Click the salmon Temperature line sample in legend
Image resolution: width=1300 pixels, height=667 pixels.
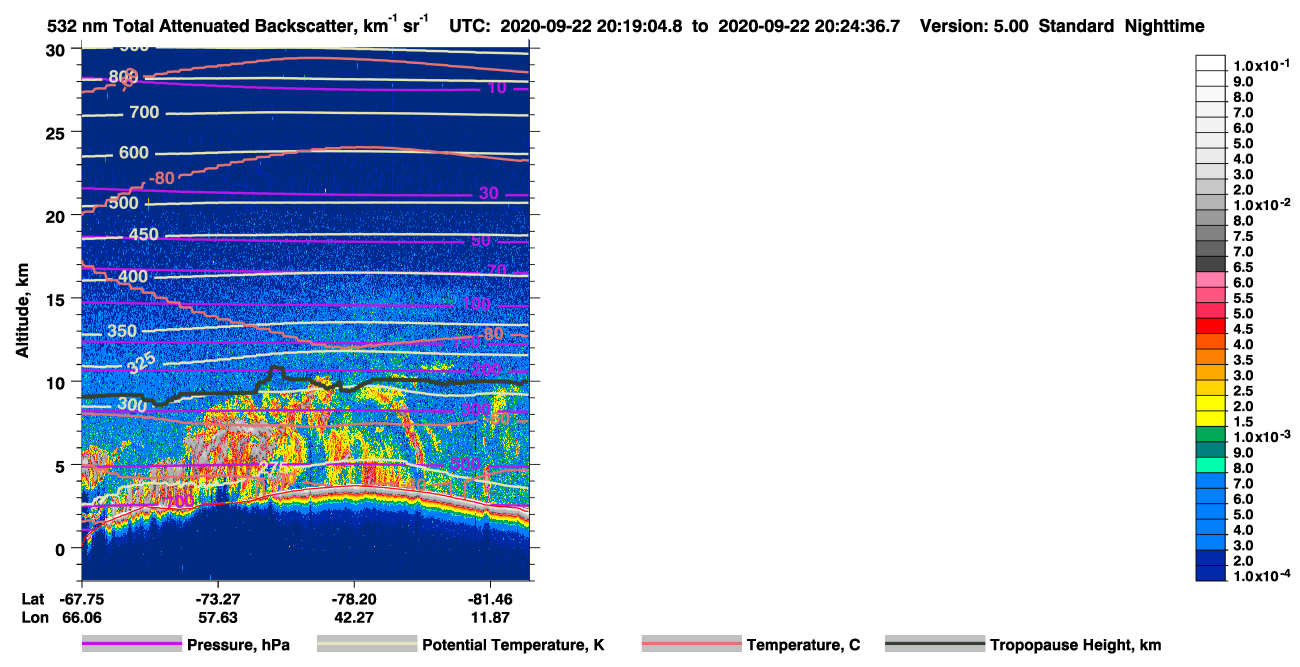tap(691, 645)
